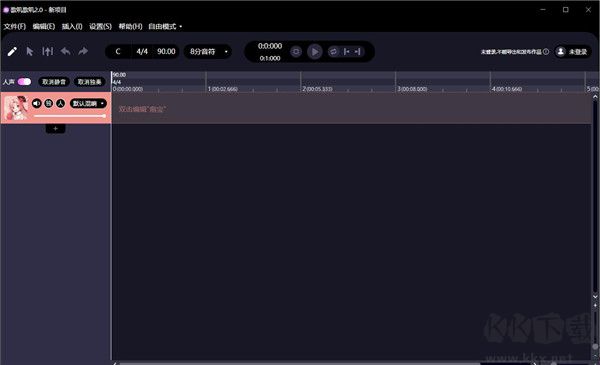Screen dimensions: 600x365
Task: Toggle solo on the singer track
Action: 49,103
